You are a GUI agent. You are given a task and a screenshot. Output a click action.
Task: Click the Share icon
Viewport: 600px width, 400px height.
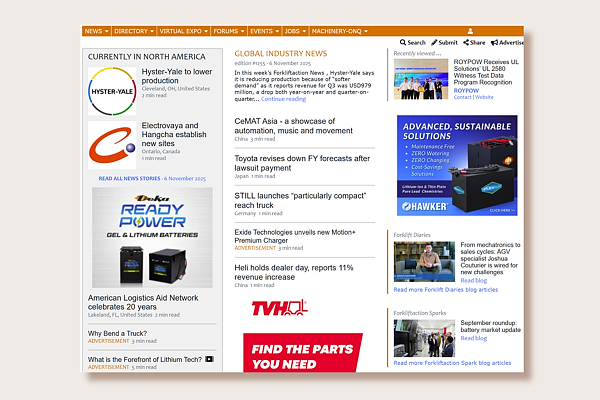tap(466, 43)
